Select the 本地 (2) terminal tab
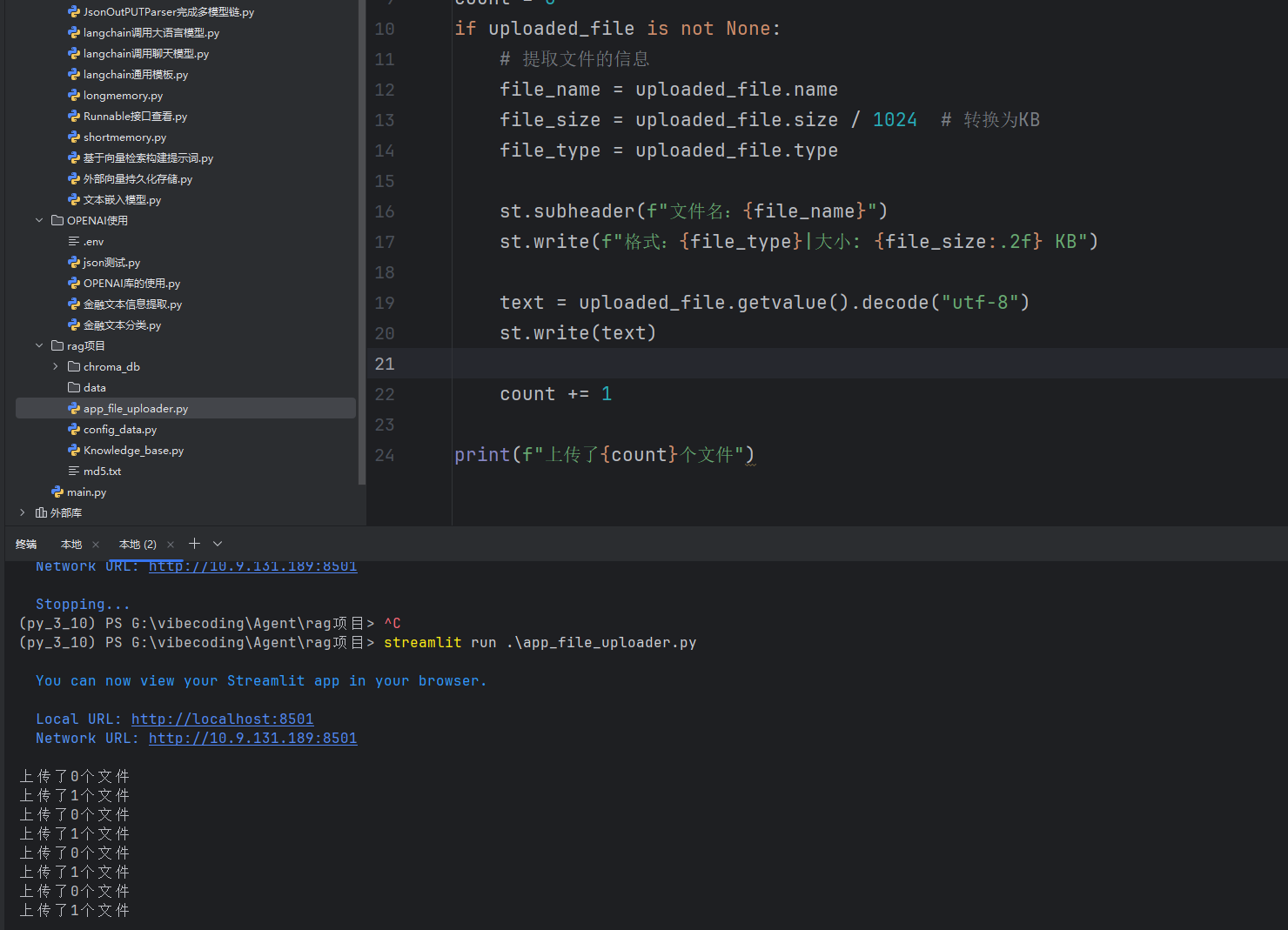 (x=138, y=545)
